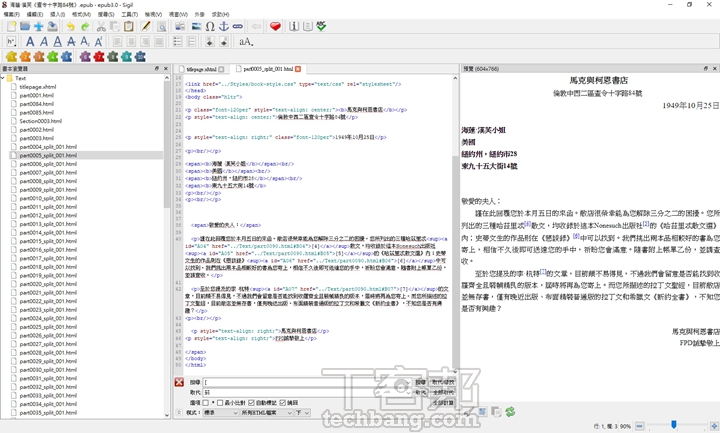Open the Metadata Editor info icon
This screenshot has width=720, height=433.
(x=294, y=27)
